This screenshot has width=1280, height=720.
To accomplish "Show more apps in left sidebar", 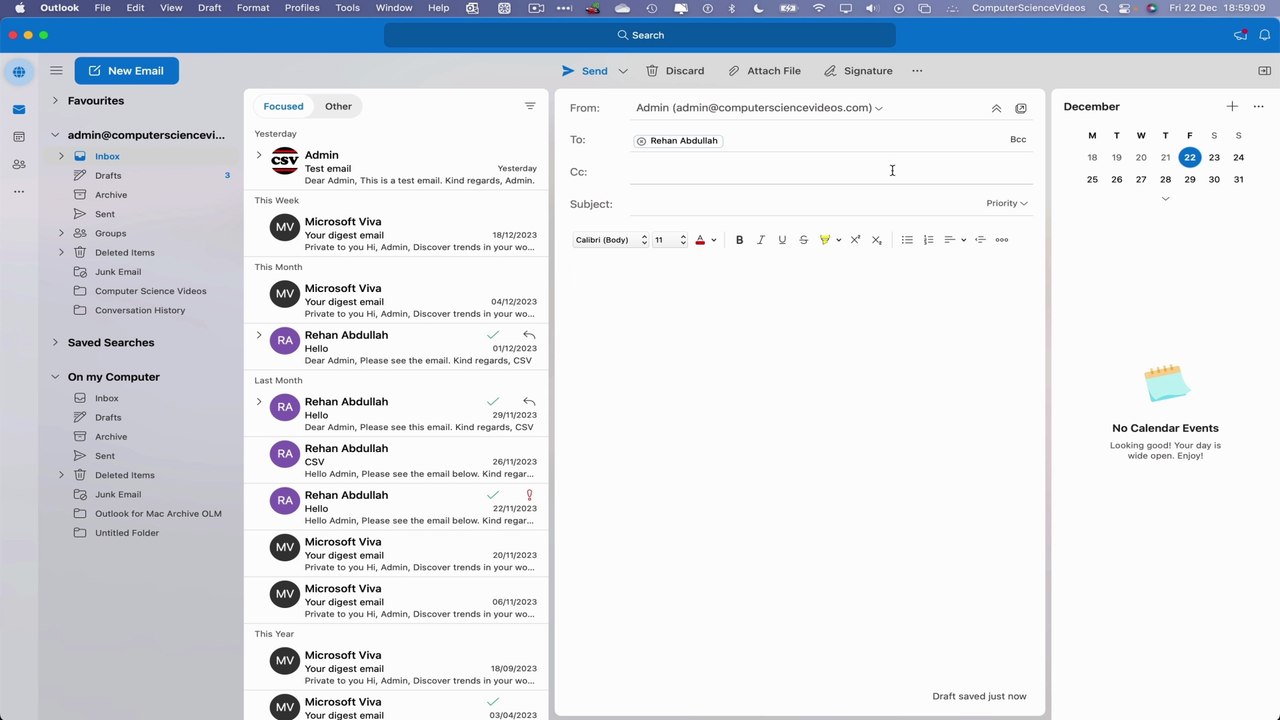I will point(19,191).
